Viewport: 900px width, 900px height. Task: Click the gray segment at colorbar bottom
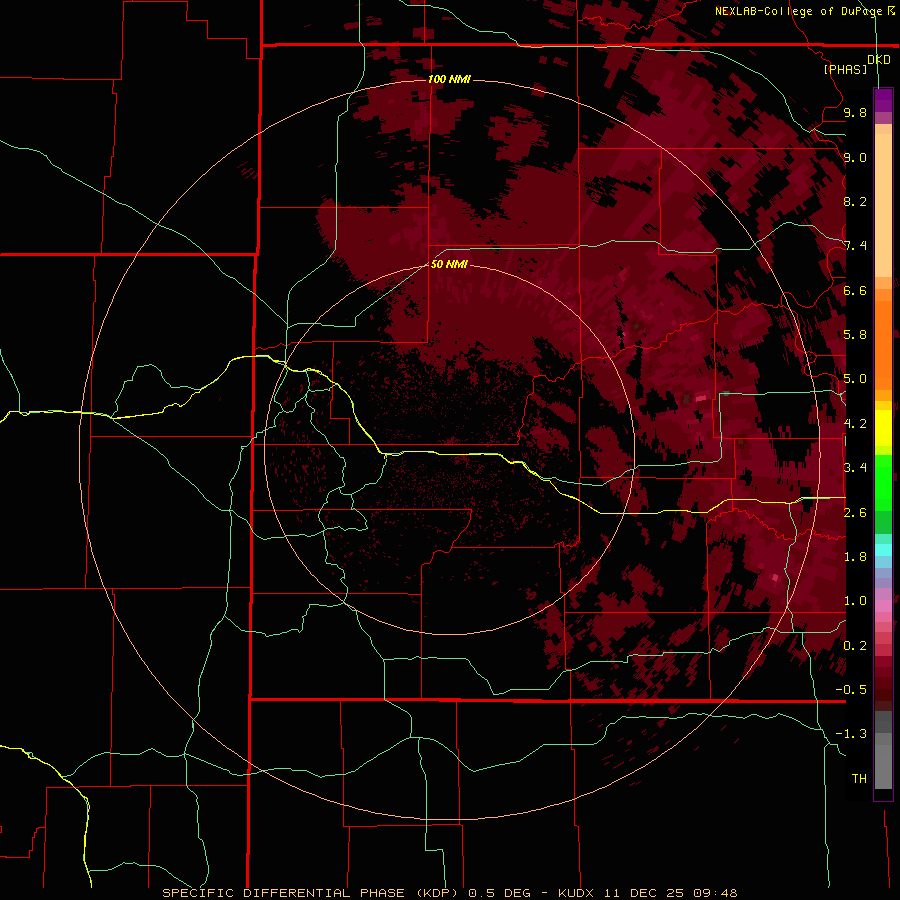tap(883, 763)
